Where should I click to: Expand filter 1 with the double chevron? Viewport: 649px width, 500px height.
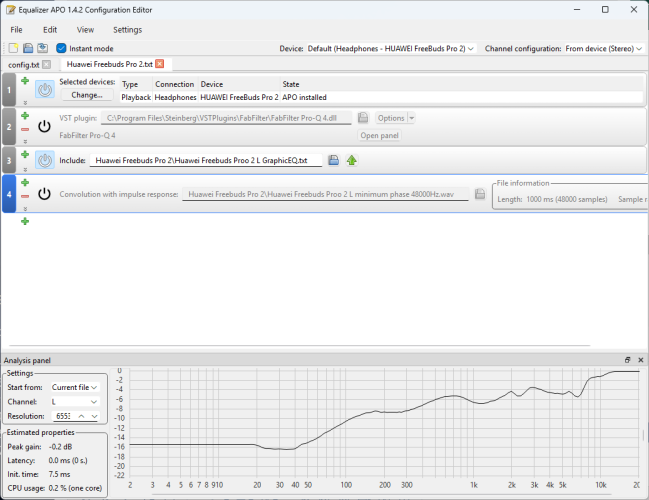pyautogui.click(x=25, y=103)
